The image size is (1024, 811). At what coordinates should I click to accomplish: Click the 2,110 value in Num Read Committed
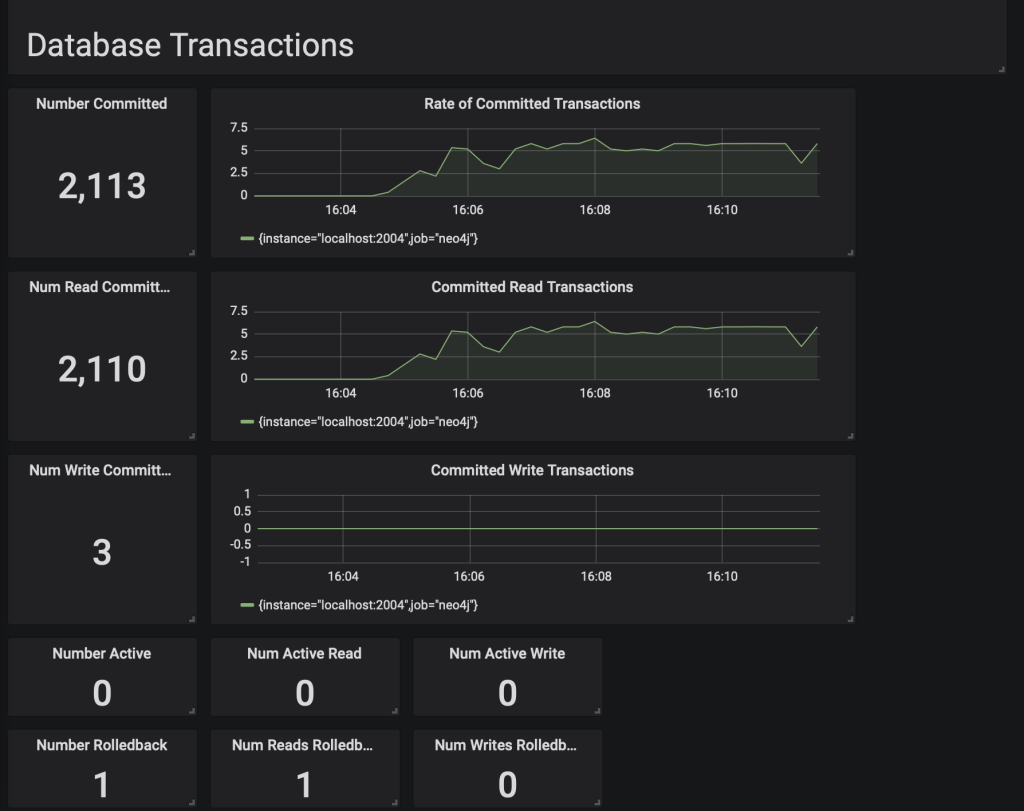[x=101, y=369]
